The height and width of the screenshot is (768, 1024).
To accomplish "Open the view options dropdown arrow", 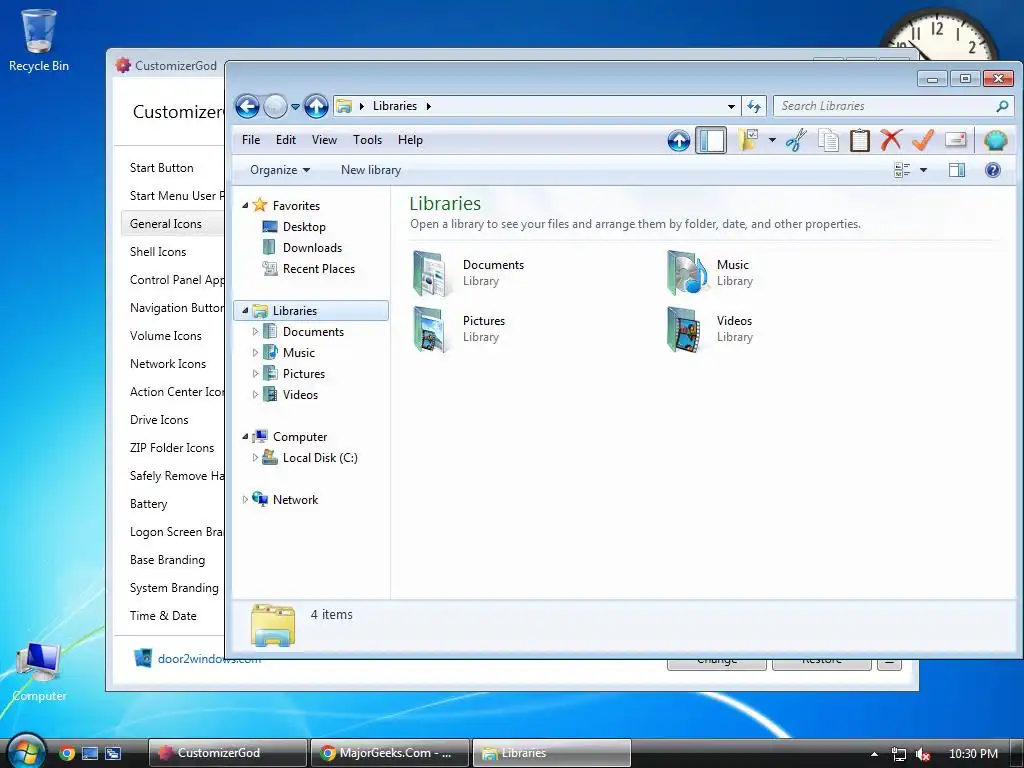I will point(923,170).
